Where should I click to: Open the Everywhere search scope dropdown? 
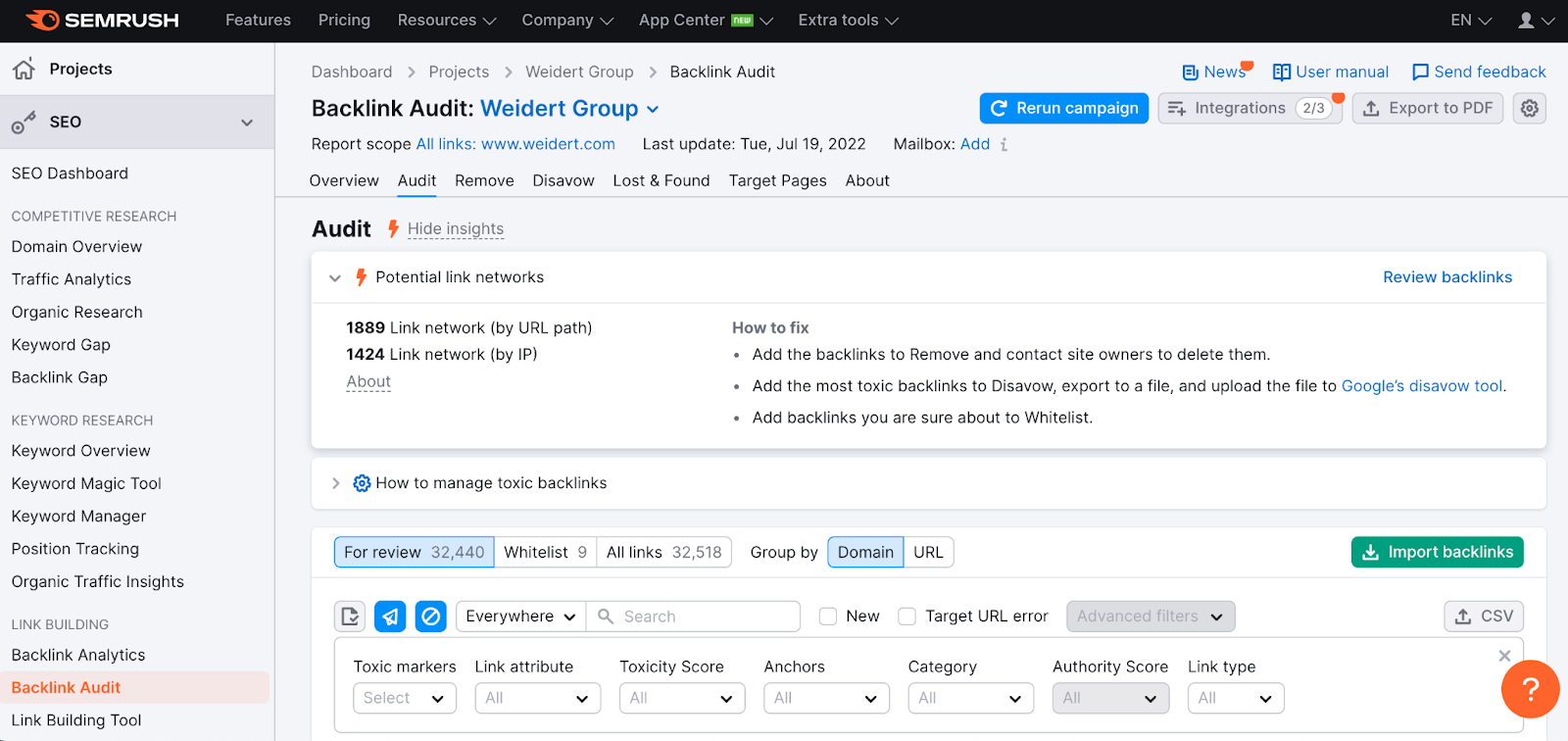coord(520,616)
